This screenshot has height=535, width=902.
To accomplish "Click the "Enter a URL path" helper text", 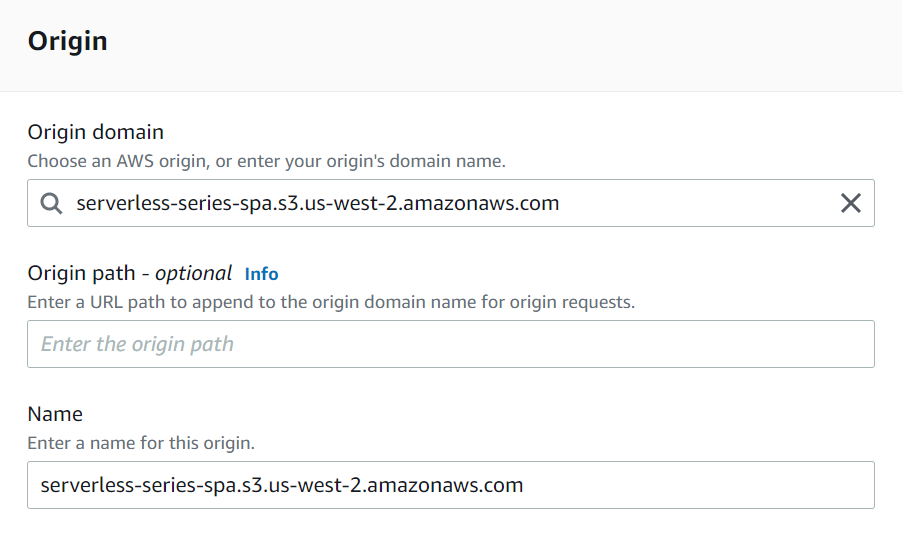I will 330,301.
